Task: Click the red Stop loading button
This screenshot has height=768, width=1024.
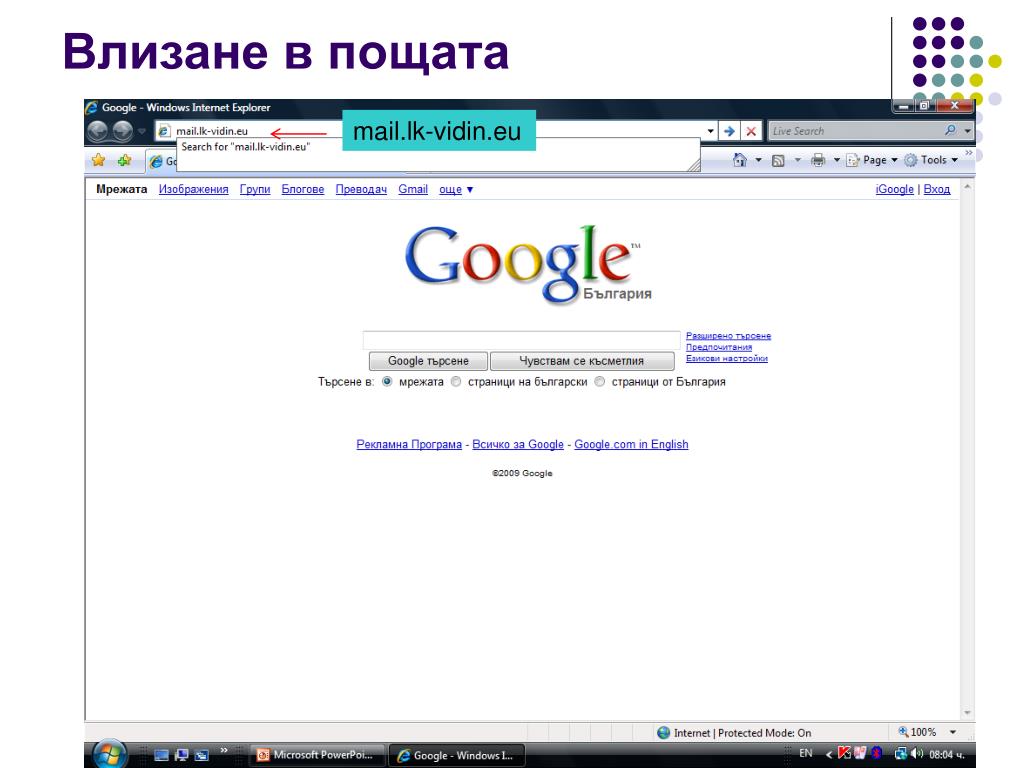Action: point(751,131)
